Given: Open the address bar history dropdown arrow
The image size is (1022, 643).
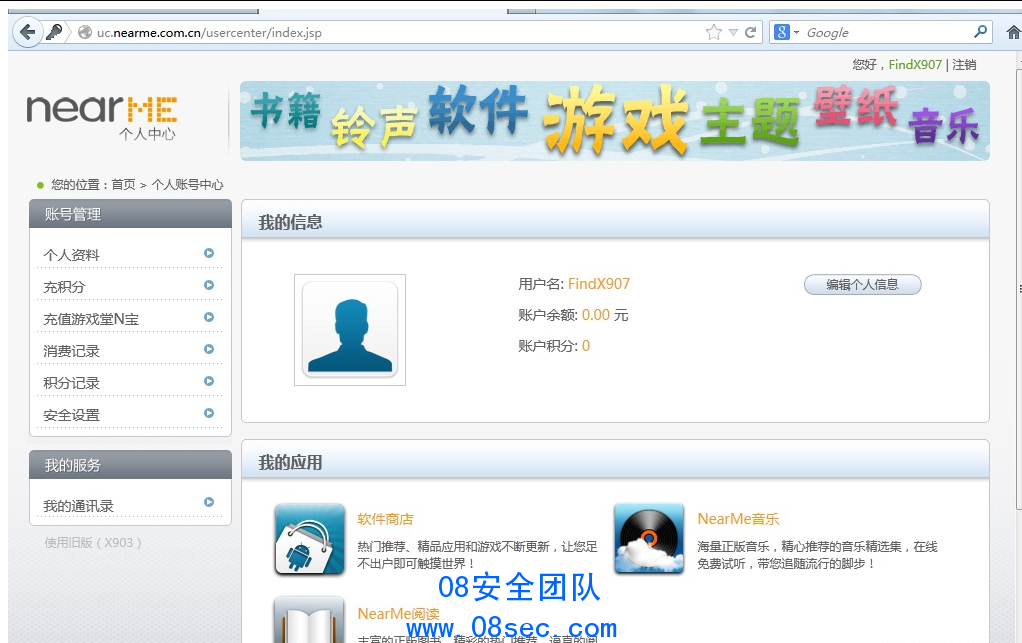Looking at the screenshot, I should [x=733, y=33].
